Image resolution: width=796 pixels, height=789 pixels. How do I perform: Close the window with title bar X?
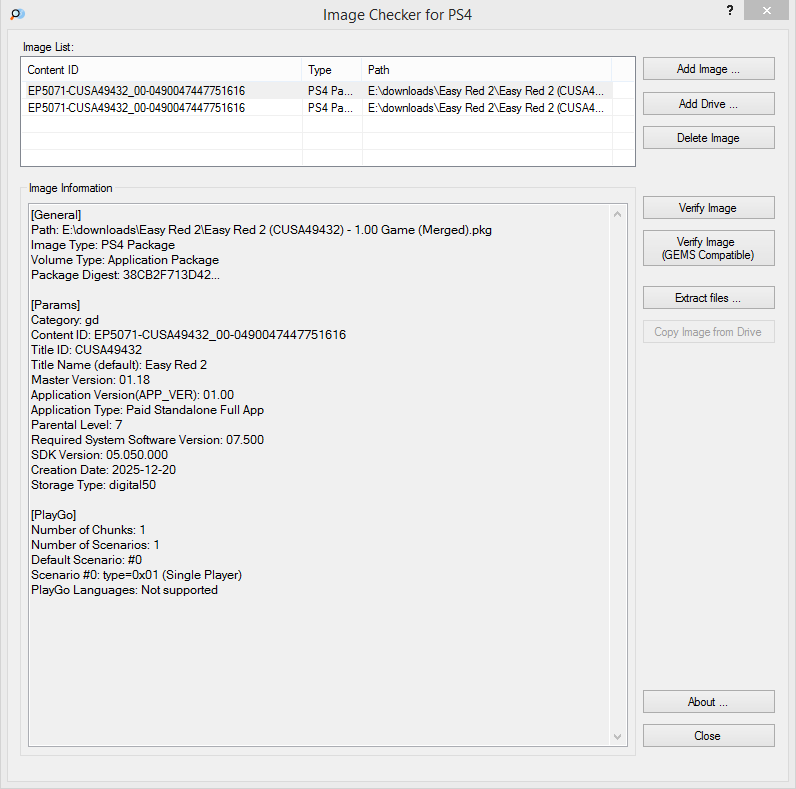(766, 10)
